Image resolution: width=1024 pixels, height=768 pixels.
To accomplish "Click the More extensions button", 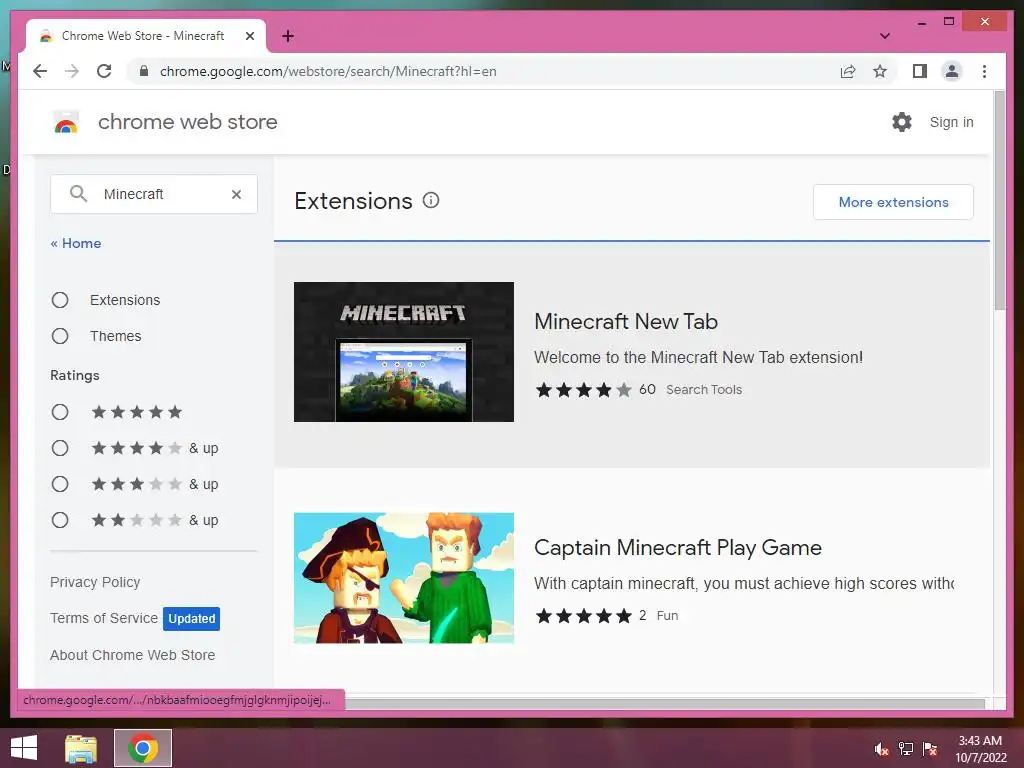I will point(893,202).
